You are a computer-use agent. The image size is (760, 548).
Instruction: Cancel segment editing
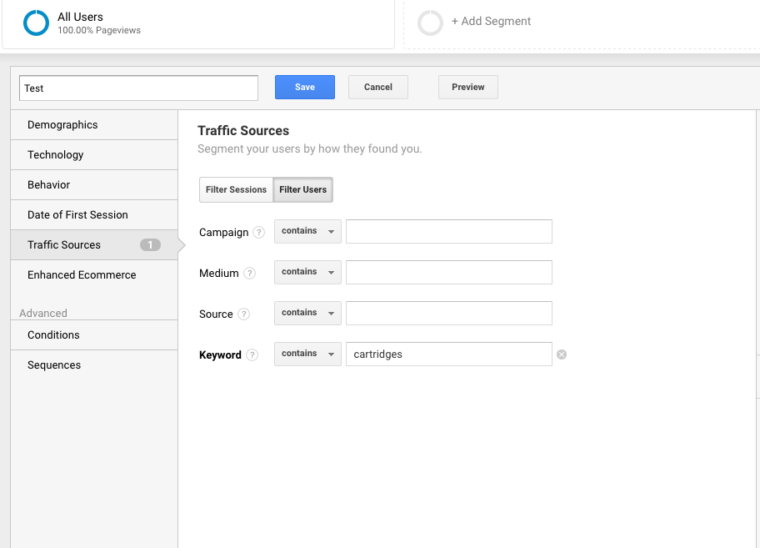pyautogui.click(x=378, y=87)
